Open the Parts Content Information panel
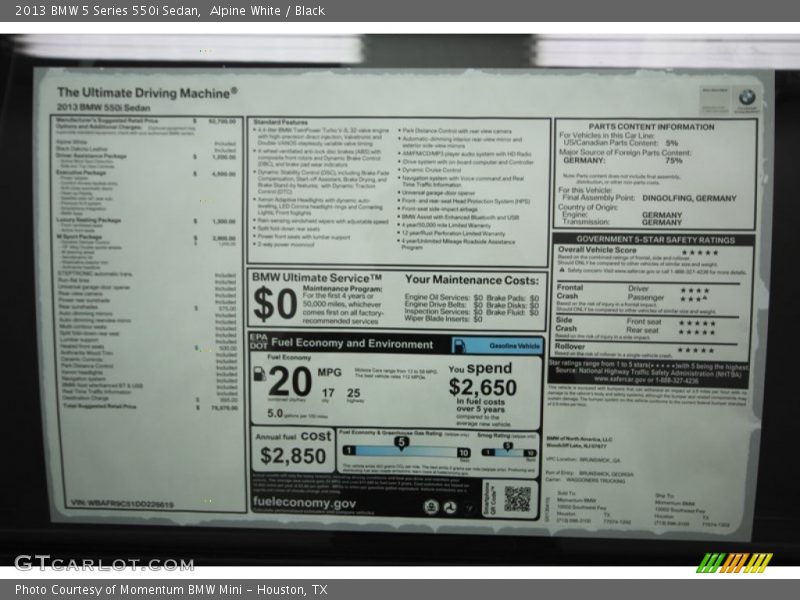 point(651,128)
